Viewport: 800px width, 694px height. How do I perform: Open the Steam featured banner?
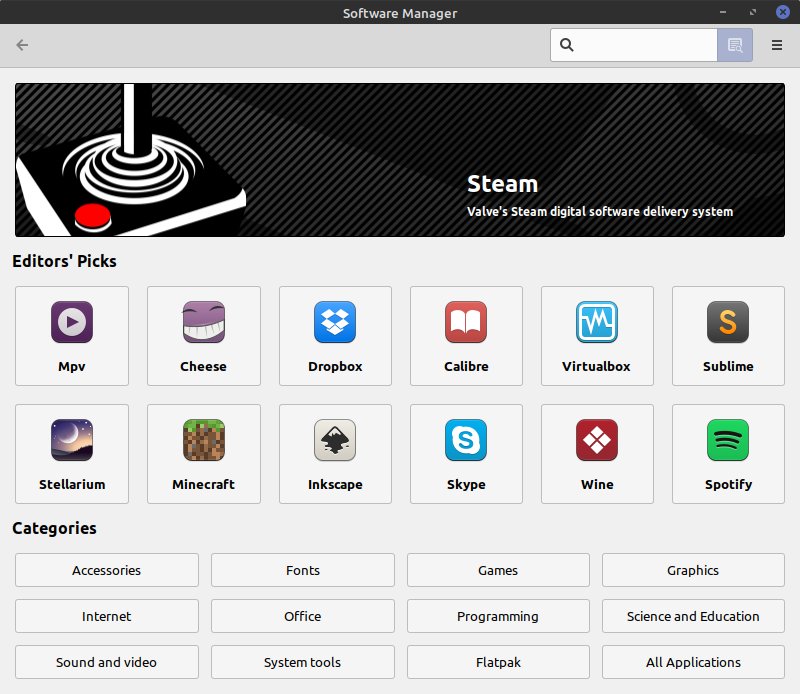point(400,160)
